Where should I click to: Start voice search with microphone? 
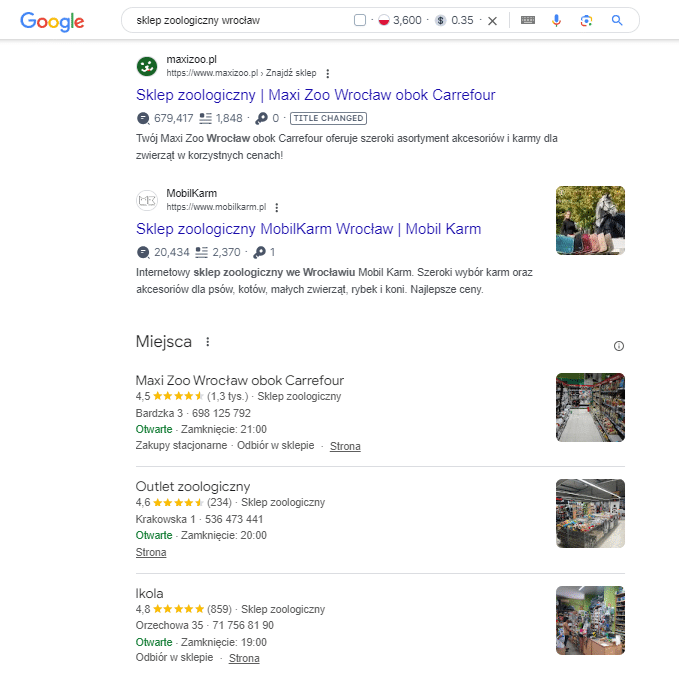[556, 20]
